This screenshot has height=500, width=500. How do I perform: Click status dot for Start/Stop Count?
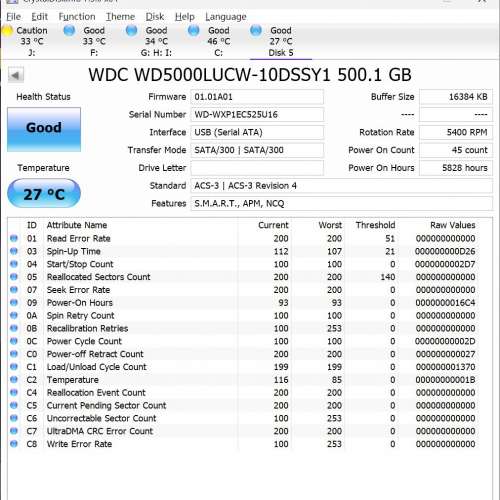[14, 264]
